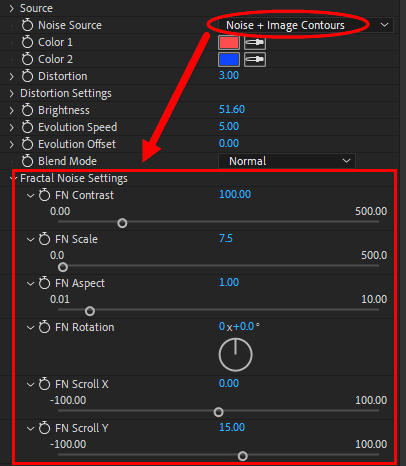Pick Color 1 with eyedropper

pyautogui.click(x=255, y=42)
